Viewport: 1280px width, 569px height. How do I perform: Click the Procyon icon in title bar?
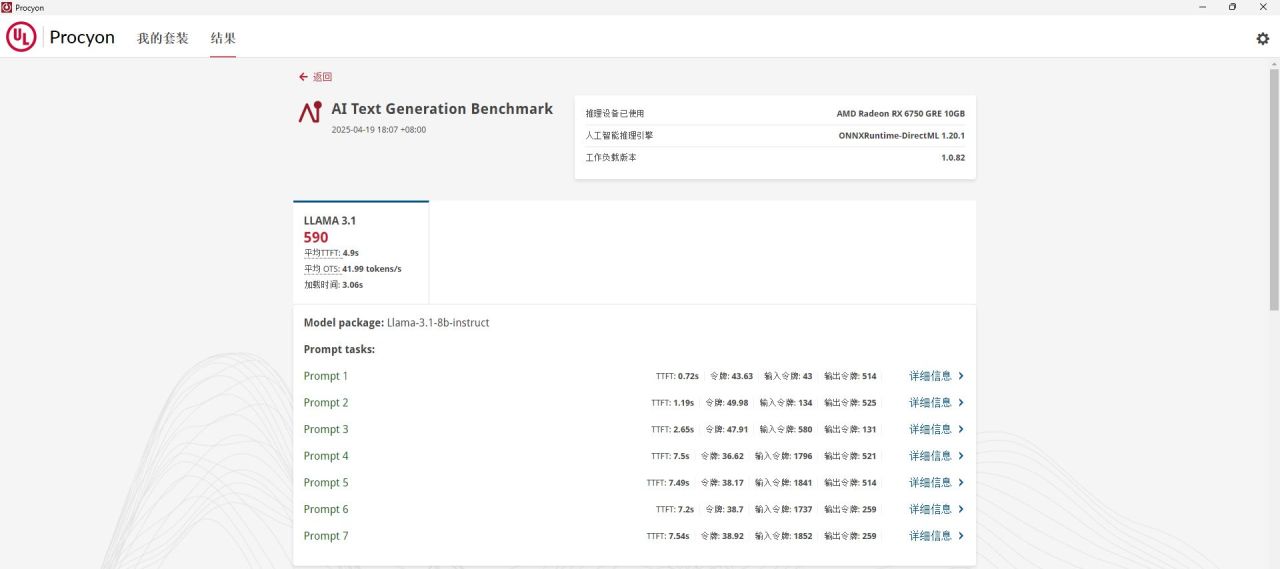coord(7,7)
